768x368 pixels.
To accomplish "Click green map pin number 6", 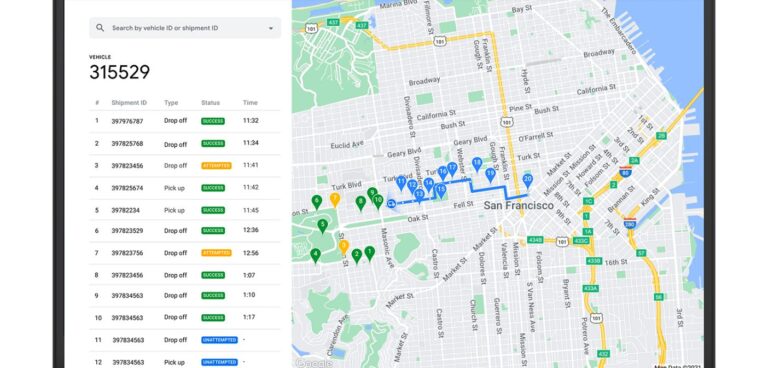I will coord(317,202).
